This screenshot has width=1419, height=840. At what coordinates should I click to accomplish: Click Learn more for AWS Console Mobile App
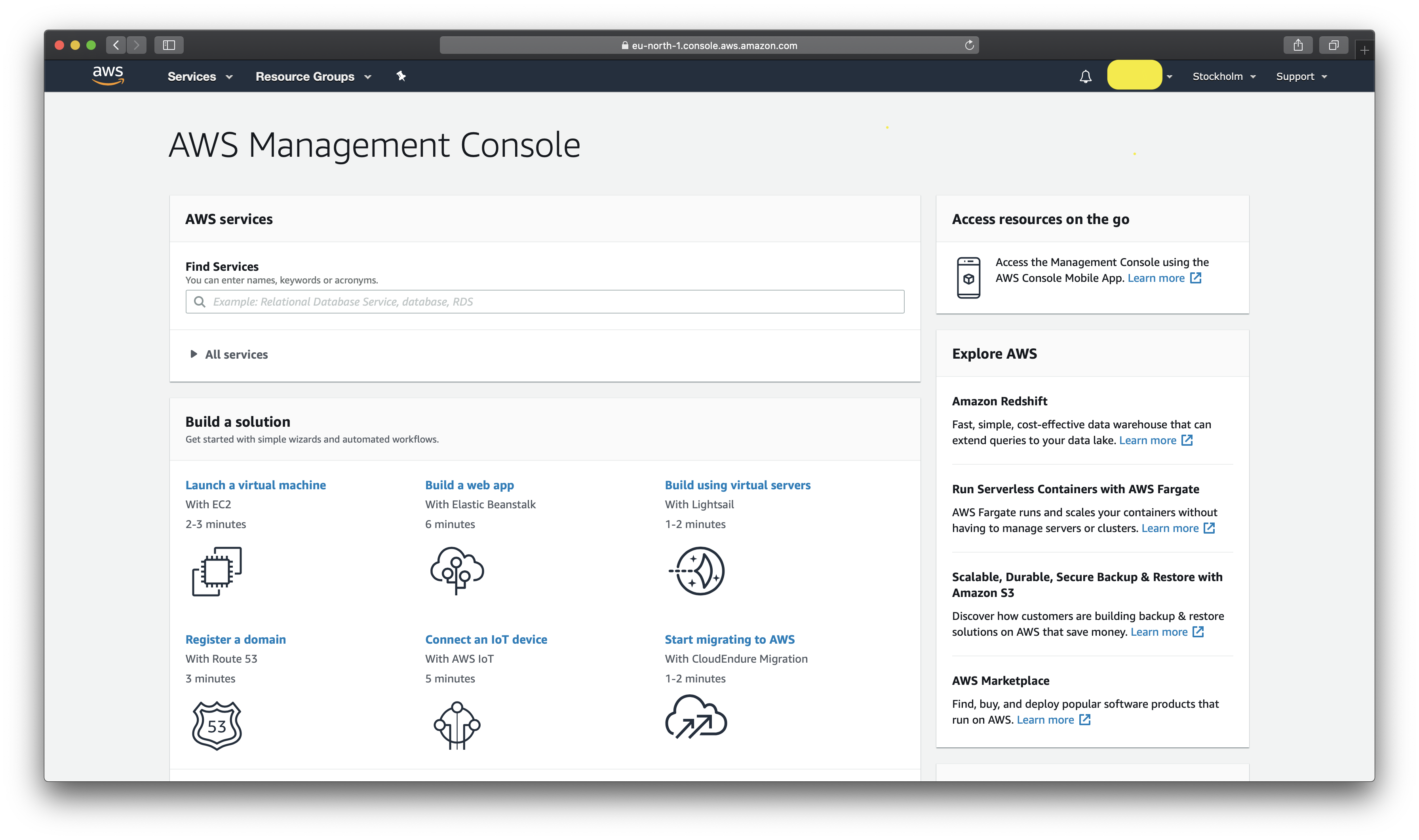click(x=1156, y=278)
